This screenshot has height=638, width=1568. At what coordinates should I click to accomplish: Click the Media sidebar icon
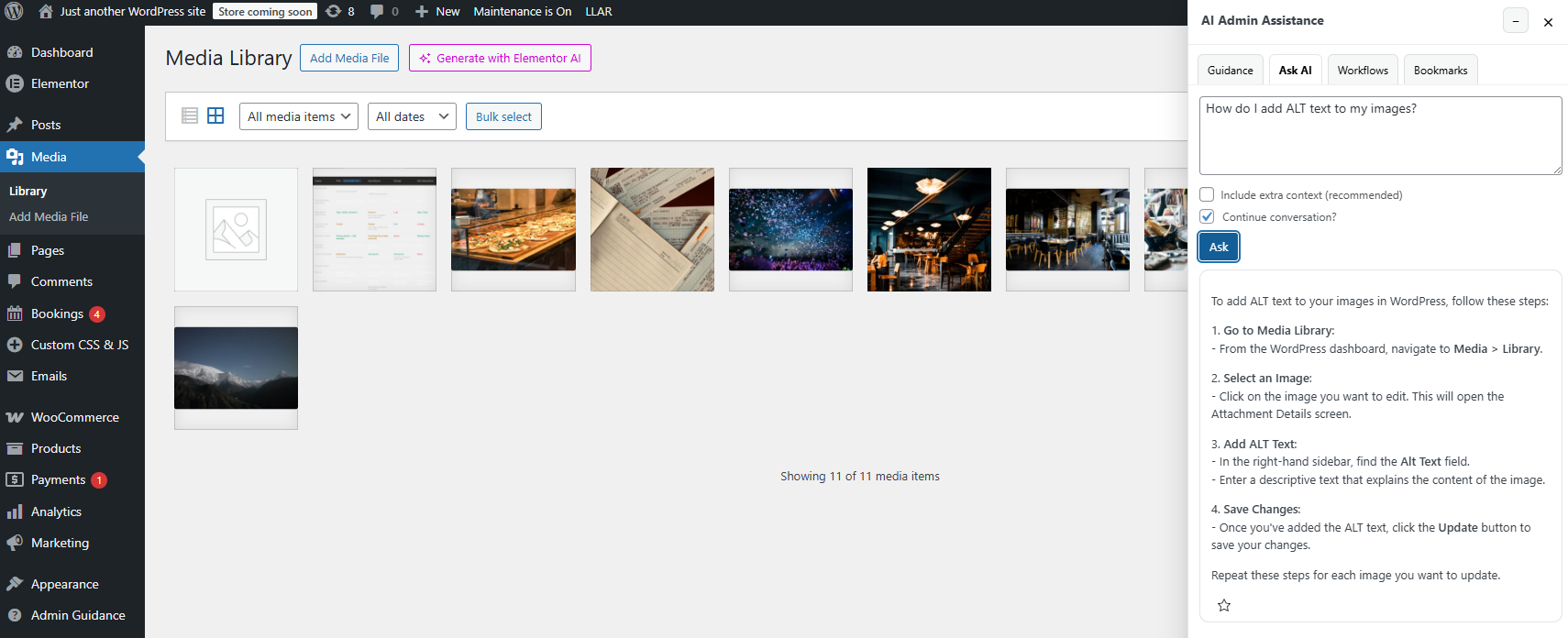pyautogui.click(x=15, y=157)
